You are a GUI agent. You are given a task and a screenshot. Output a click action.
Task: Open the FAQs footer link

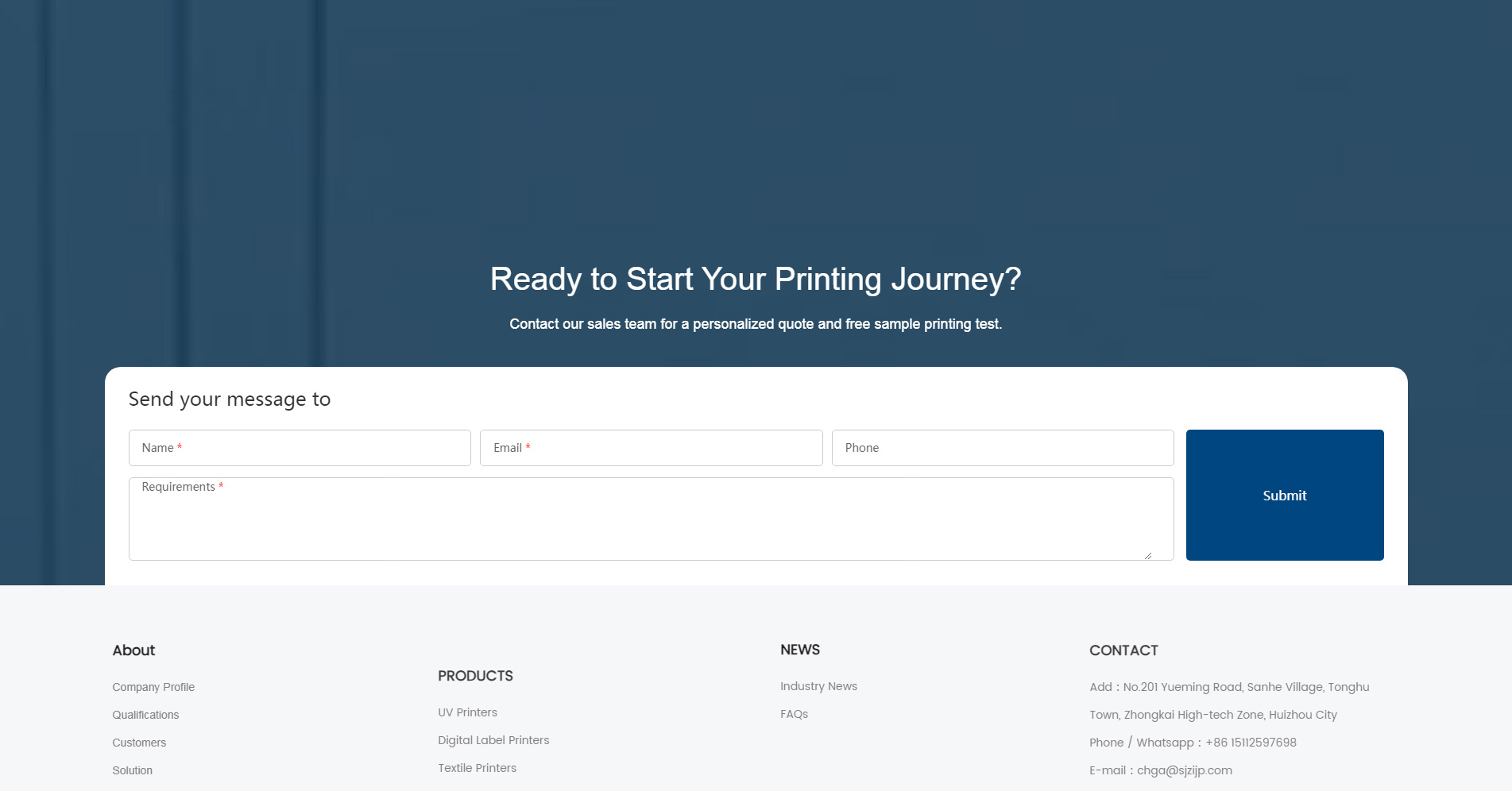click(794, 714)
